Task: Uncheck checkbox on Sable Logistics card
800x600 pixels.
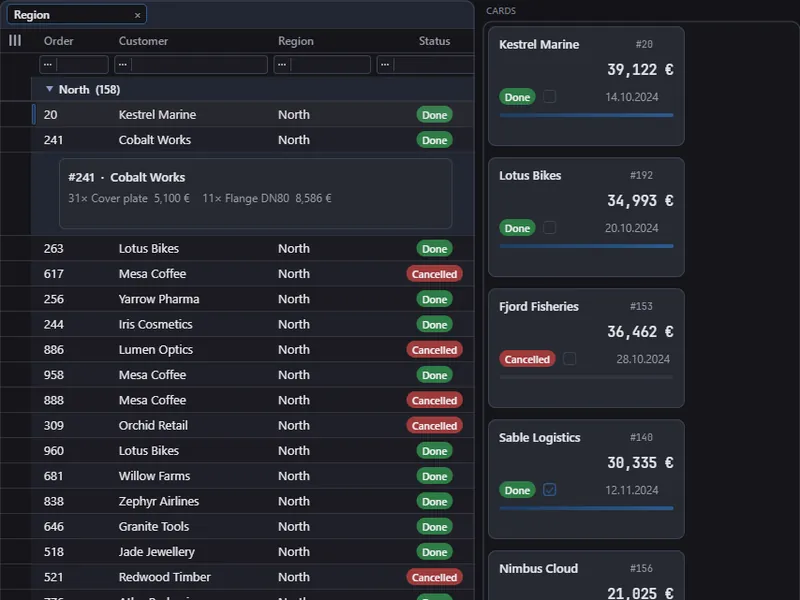Action: pyautogui.click(x=549, y=490)
